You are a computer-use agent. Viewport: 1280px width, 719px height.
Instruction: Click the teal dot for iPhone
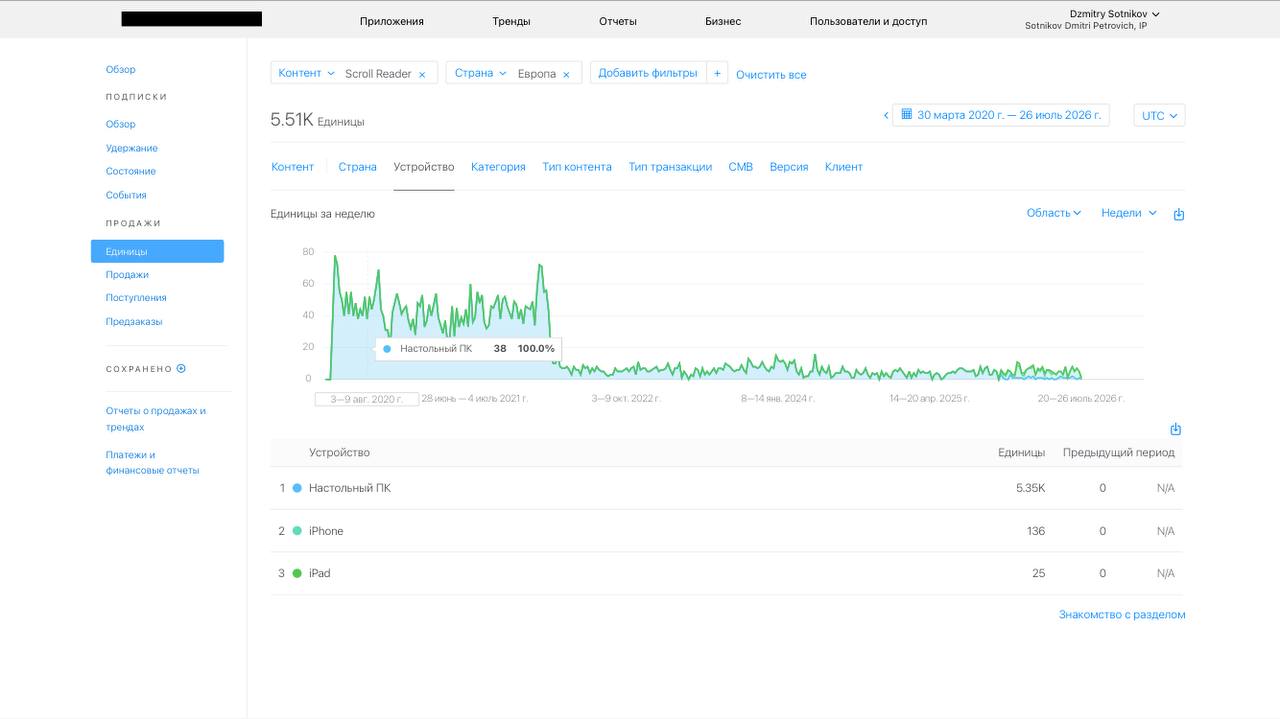point(297,531)
